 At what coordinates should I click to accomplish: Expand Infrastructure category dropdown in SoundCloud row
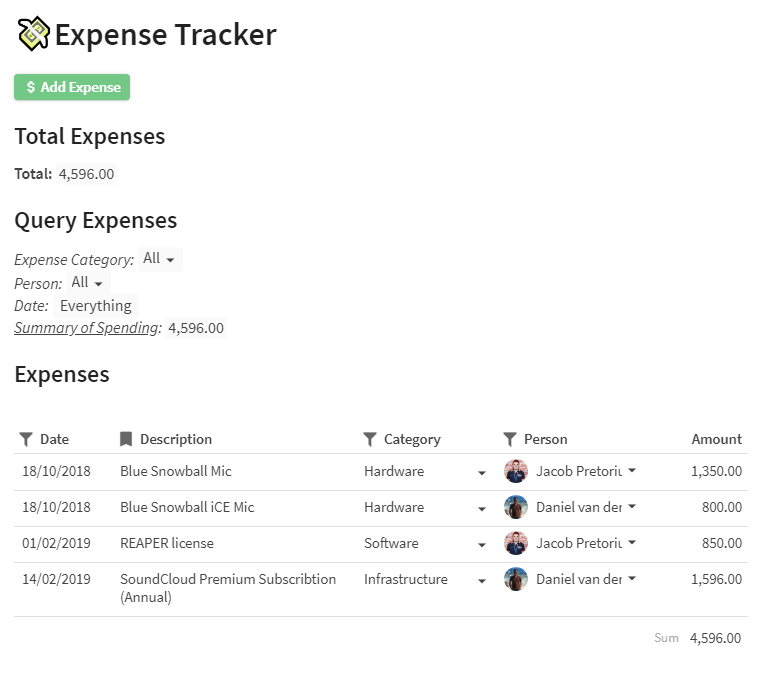tap(482, 580)
